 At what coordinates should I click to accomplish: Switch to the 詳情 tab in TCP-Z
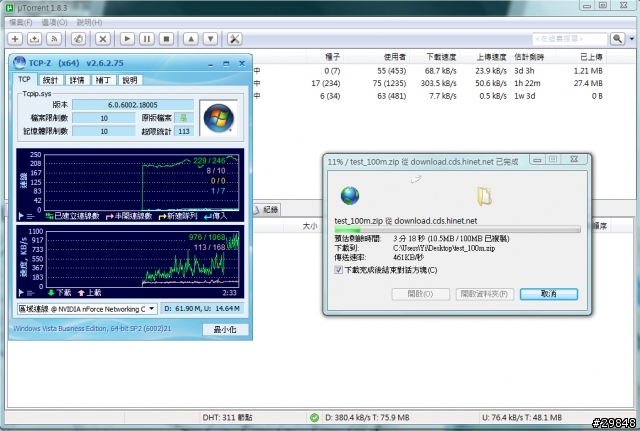click(x=77, y=80)
